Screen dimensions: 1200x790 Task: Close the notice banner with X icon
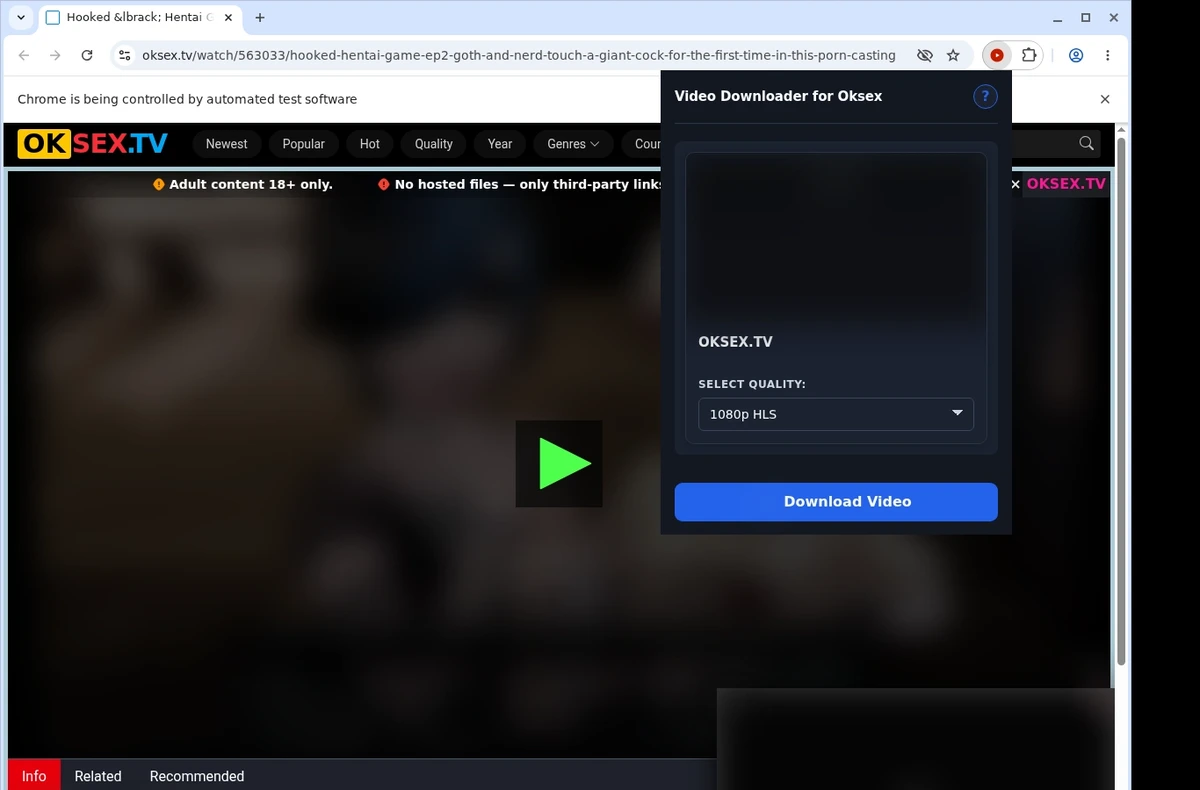tap(1016, 184)
